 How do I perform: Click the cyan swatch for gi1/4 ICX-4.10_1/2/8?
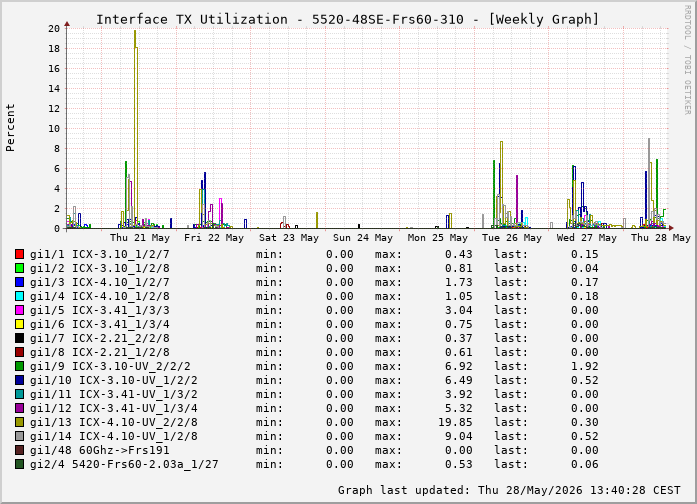coord(19,296)
